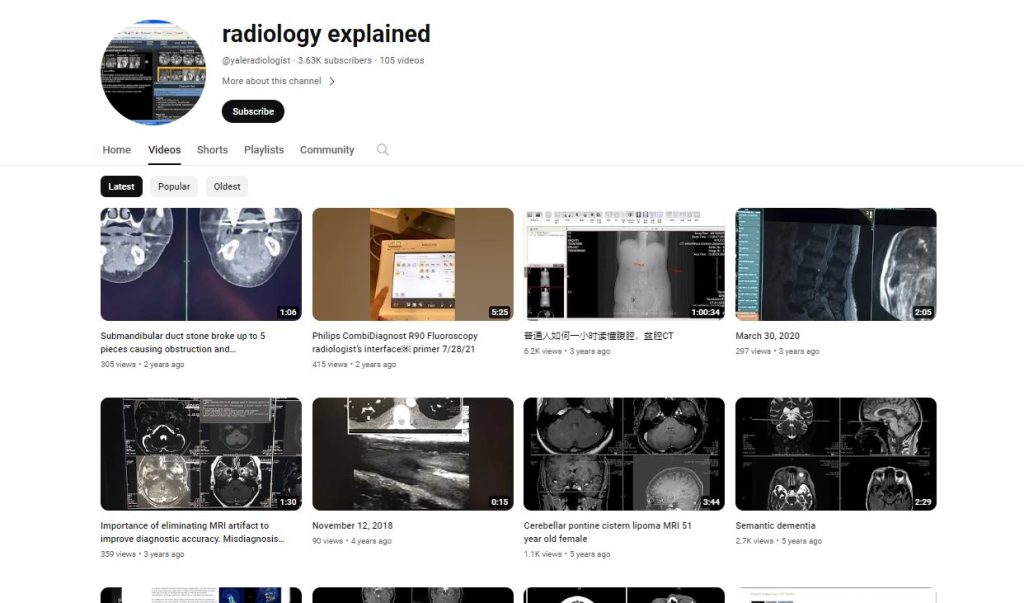Open the Philips CombiDiagnost R90 video thumbnail

[x=412, y=264]
